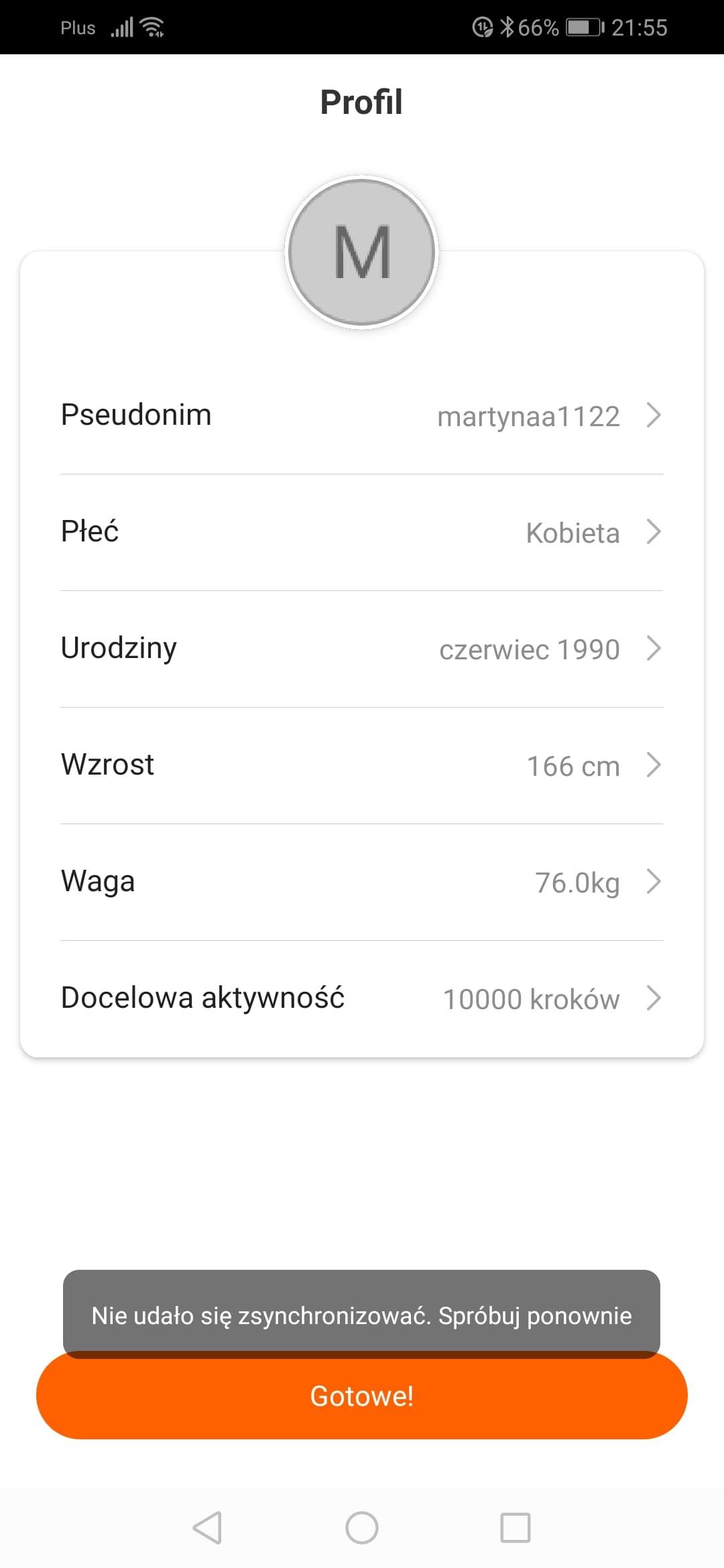The height and width of the screenshot is (1568, 724).
Task: Tap the Bluetooth icon in status bar
Action: (x=507, y=27)
